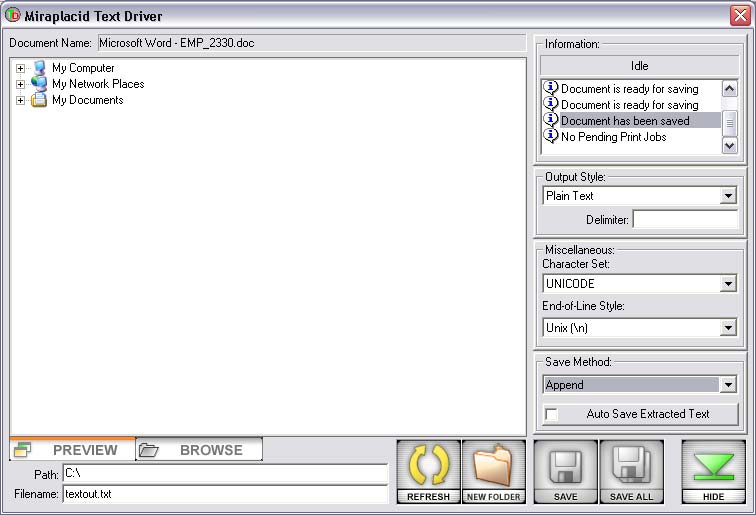Select the 'My Network Places' tree label
This screenshot has height=515, width=756.
pyautogui.click(x=98, y=84)
